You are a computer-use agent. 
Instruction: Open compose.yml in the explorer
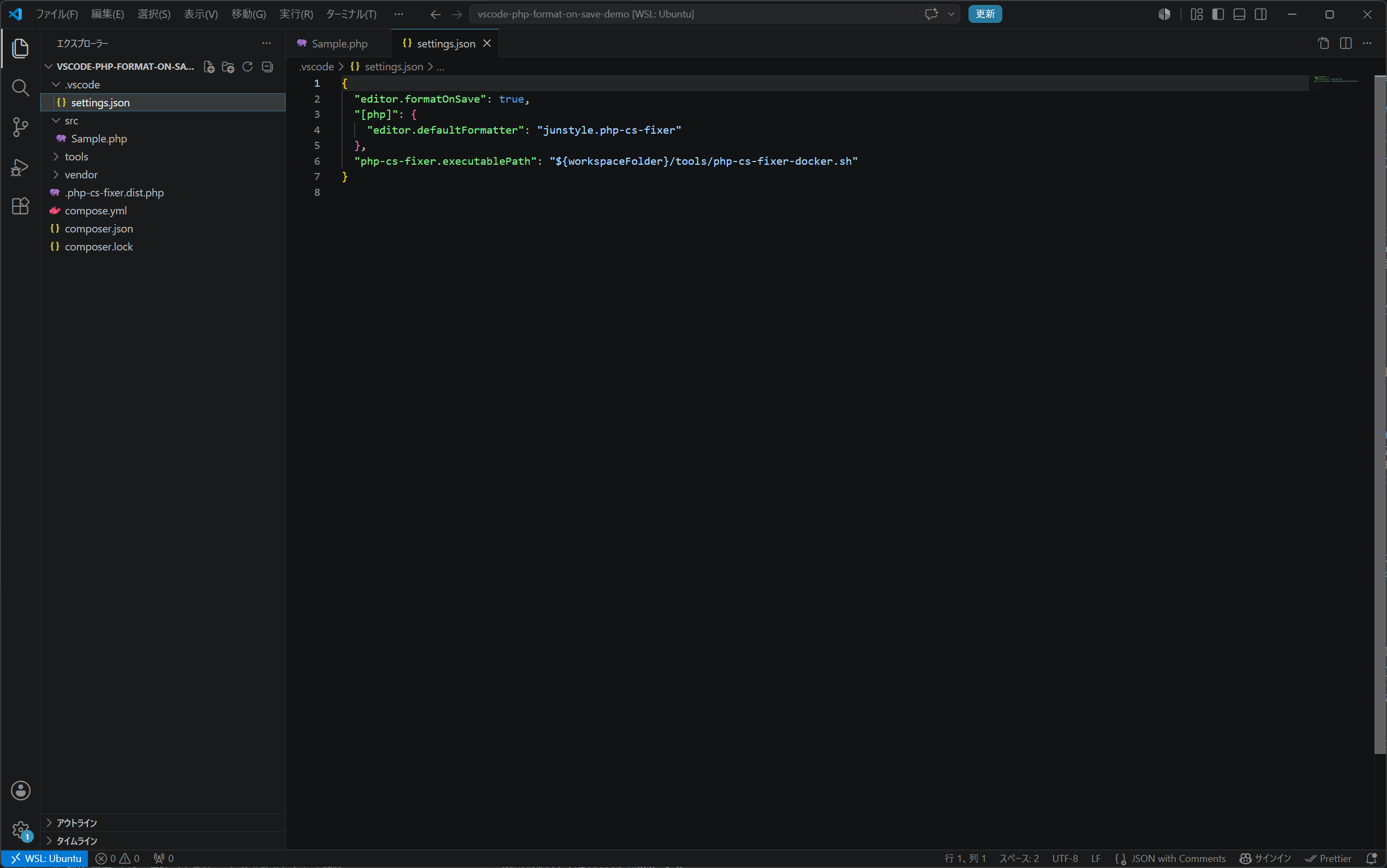click(x=163, y=211)
